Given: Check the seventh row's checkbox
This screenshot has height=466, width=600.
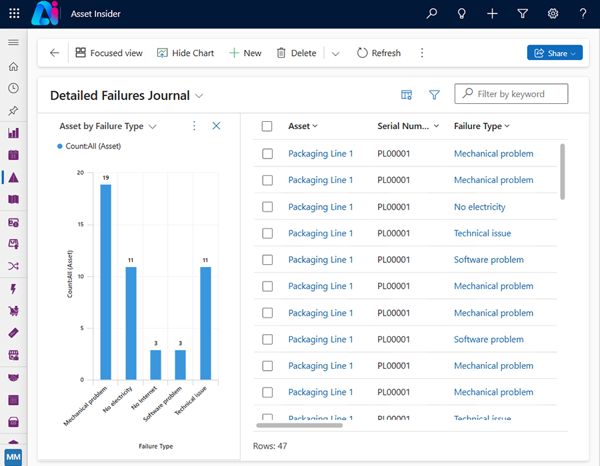Looking at the screenshot, I should pos(267,313).
